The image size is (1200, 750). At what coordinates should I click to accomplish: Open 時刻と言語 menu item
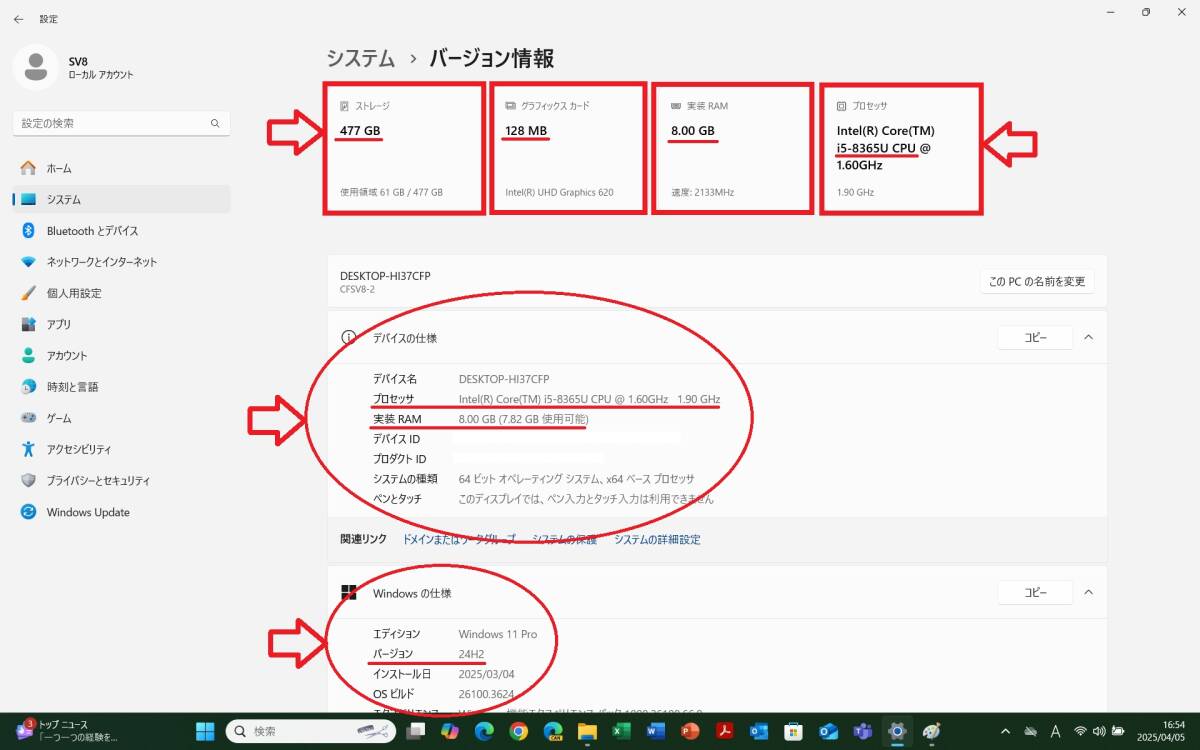pos(72,387)
